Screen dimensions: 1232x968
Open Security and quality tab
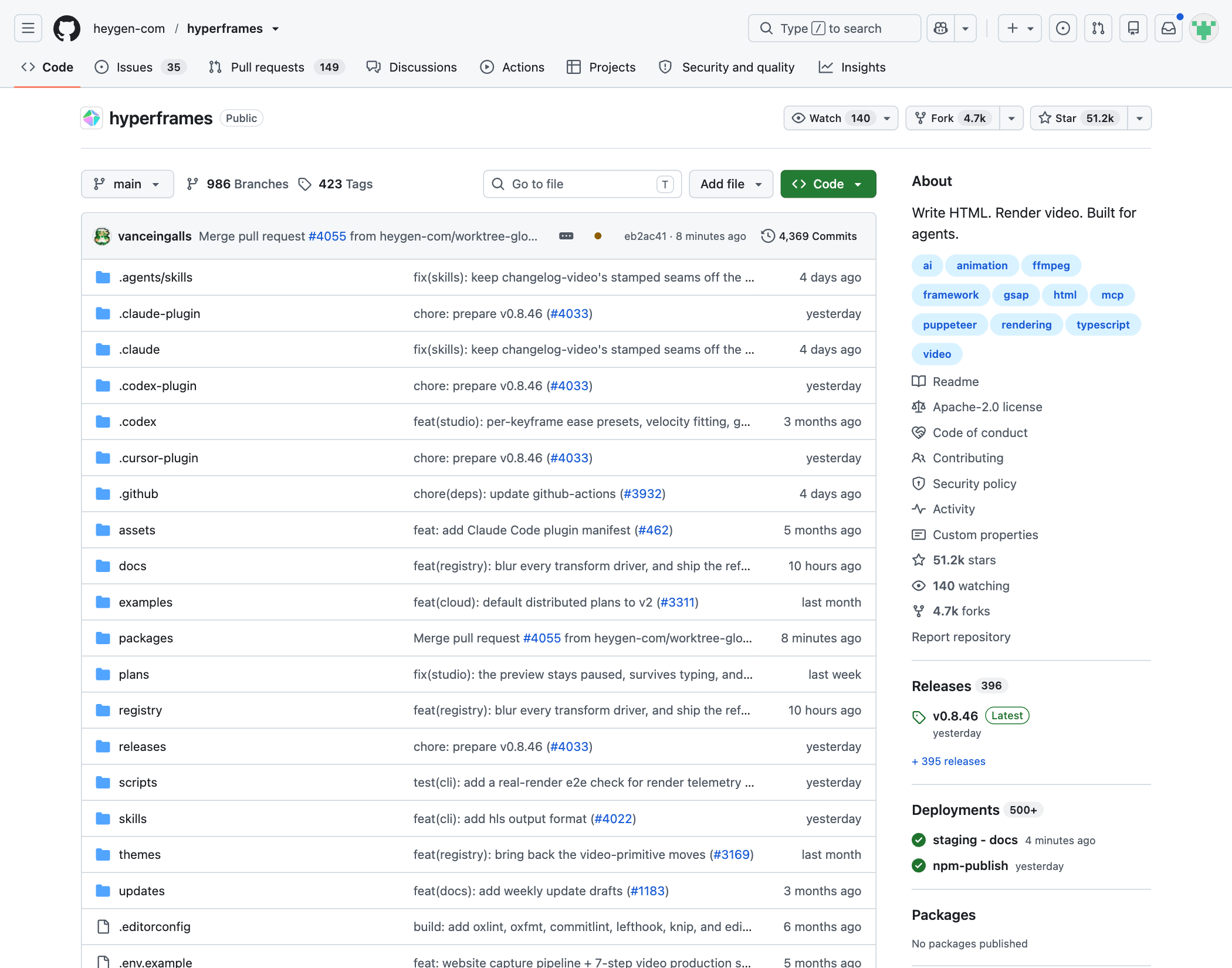[727, 67]
